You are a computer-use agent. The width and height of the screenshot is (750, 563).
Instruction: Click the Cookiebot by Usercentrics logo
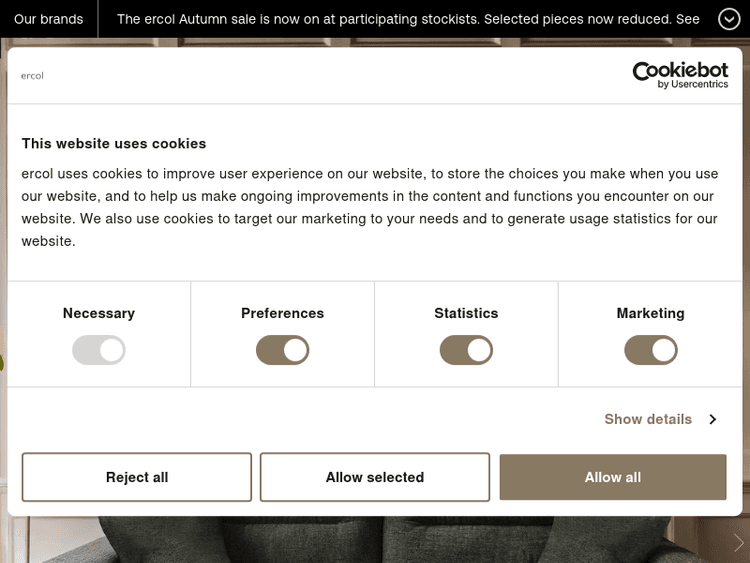tap(679, 75)
